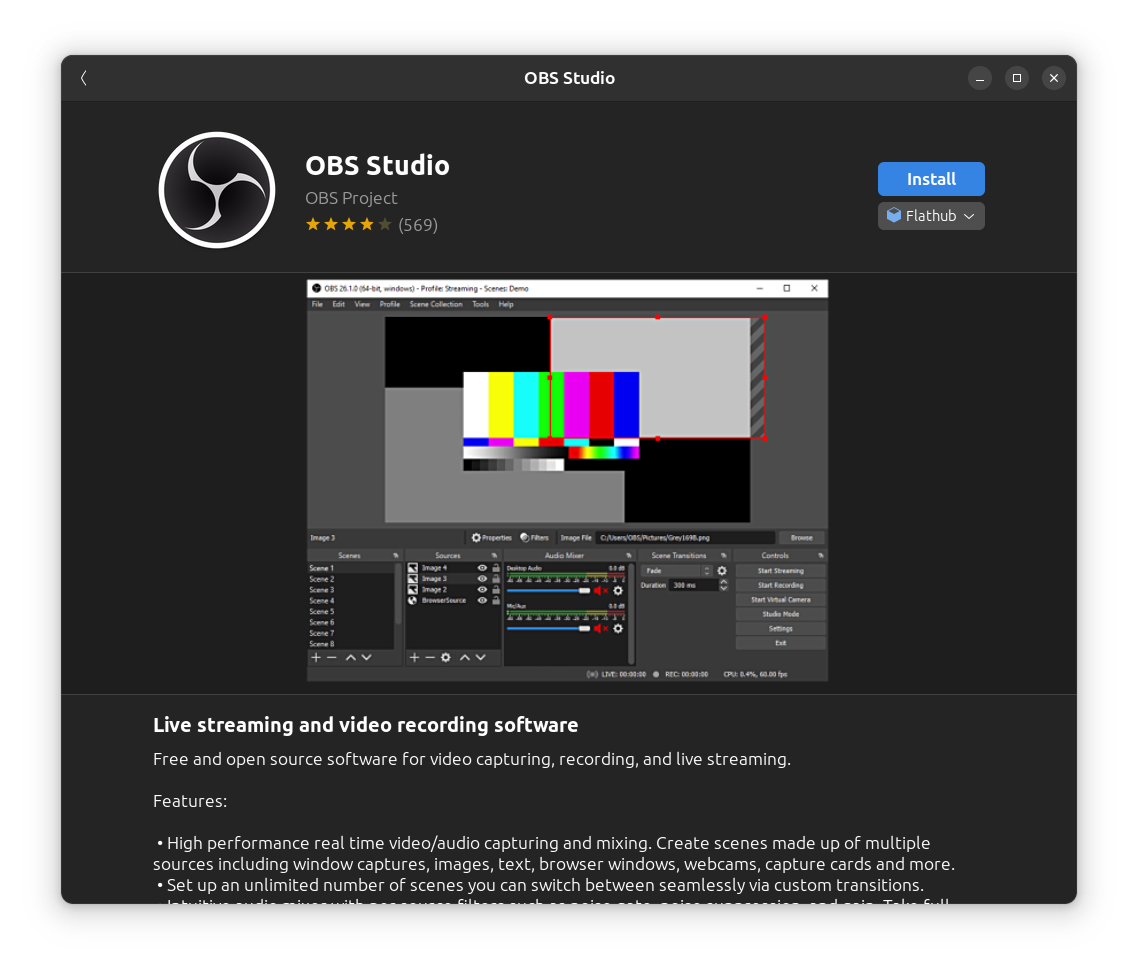The height and width of the screenshot is (971, 1138).
Task: Open Mic/Aux audio settings gear
Action: (x=618, y=628)
